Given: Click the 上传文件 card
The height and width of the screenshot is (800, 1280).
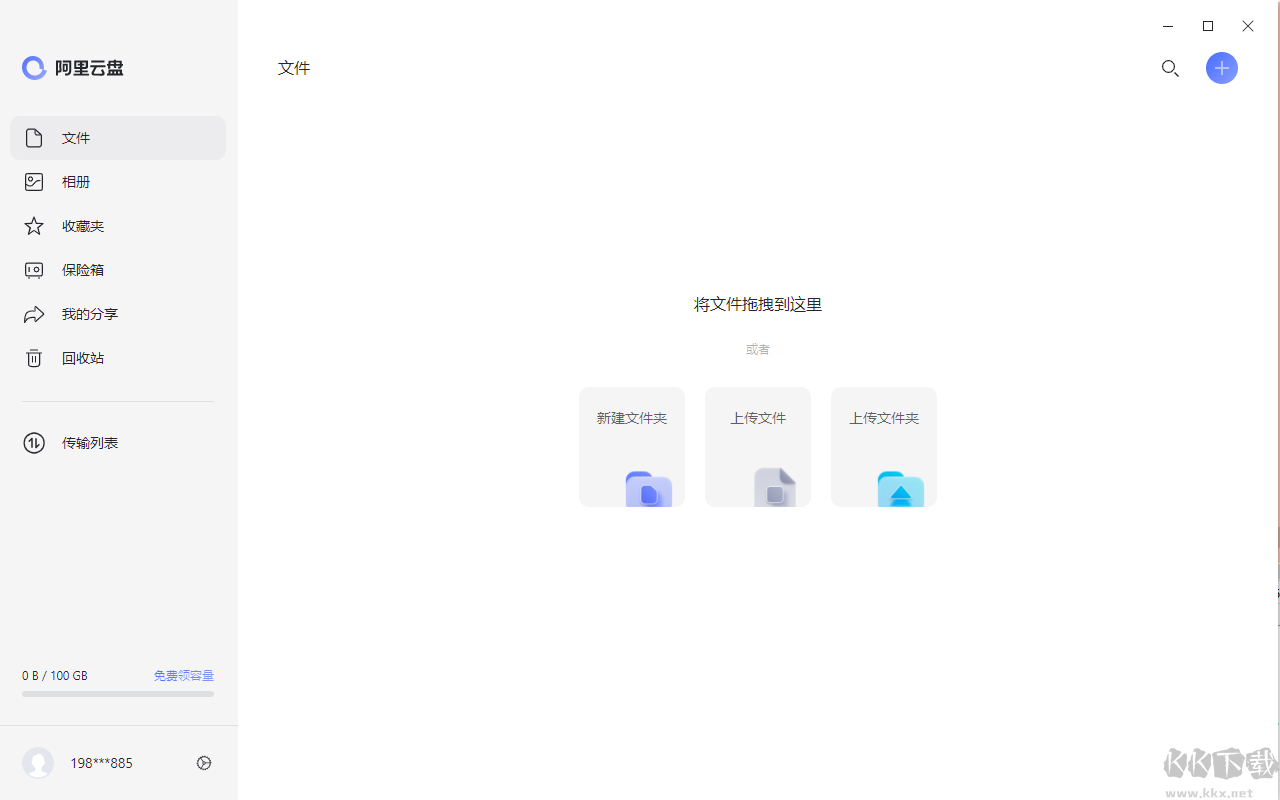Looking at the screenshot, I should (757, 446).
